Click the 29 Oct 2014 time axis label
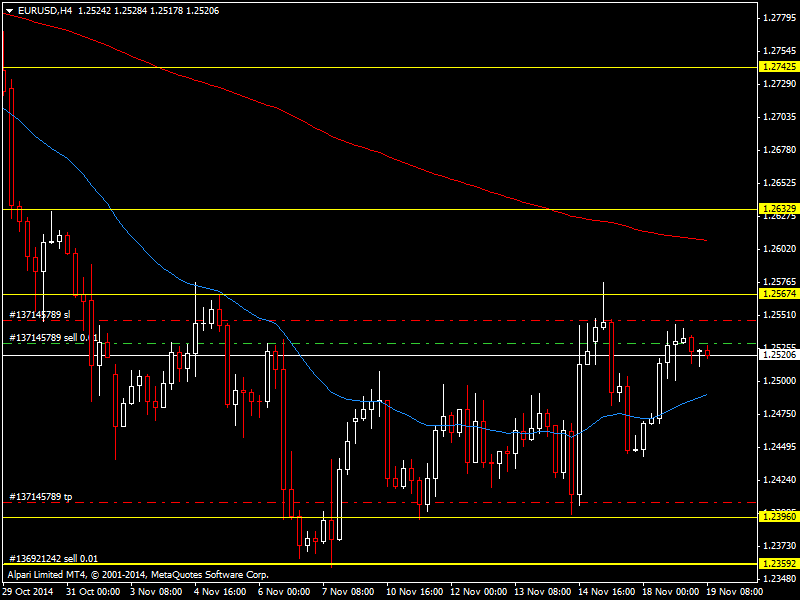The height and width of the screenshot is (600, 800). [x=28, y=592]
